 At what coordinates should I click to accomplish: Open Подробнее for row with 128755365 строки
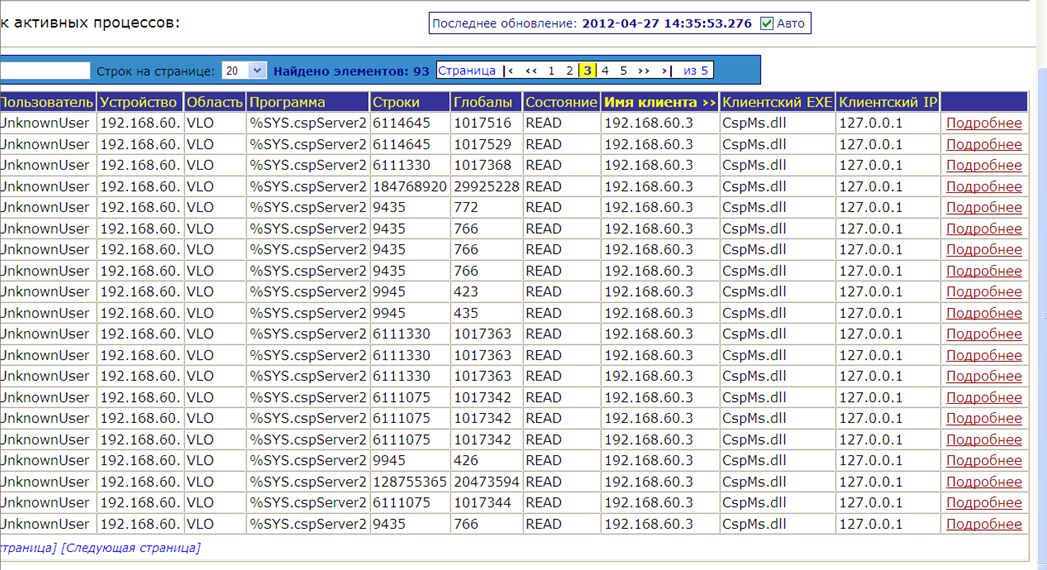pyautogui.click(x=984, y=481)
